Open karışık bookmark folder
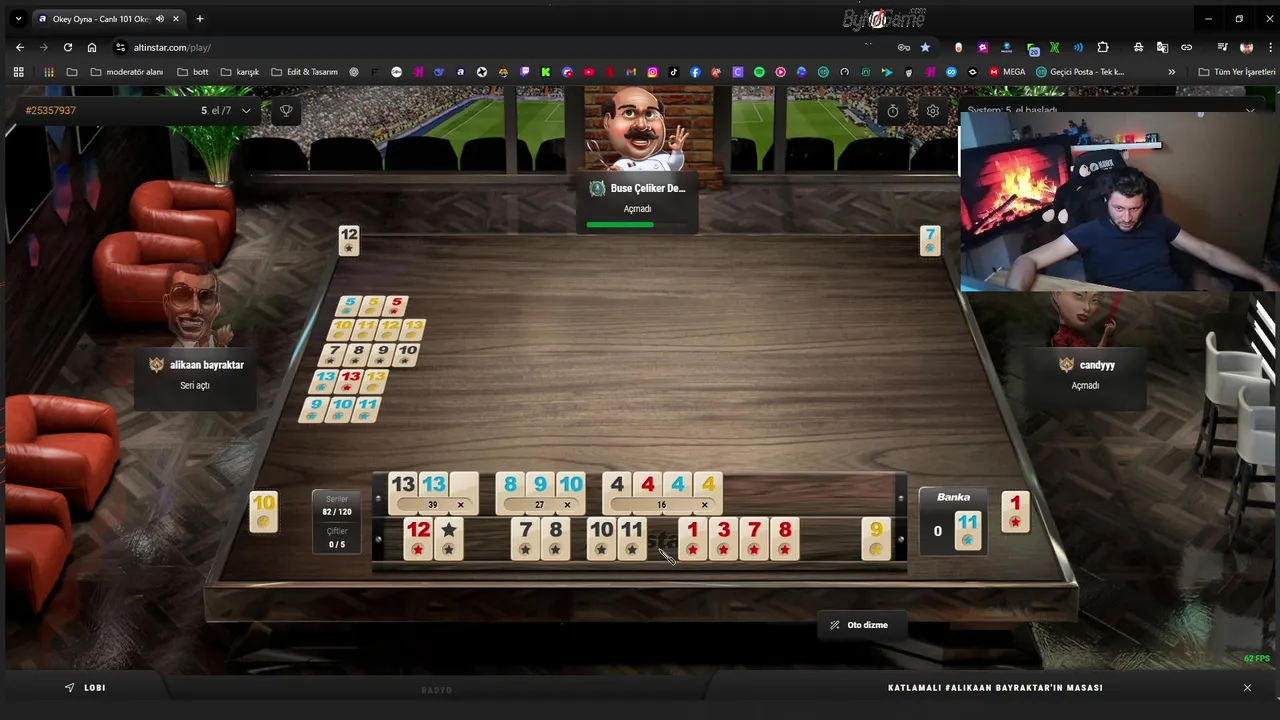The width and height of the screenshot is (1280, 720). click(x=240, y=72)
